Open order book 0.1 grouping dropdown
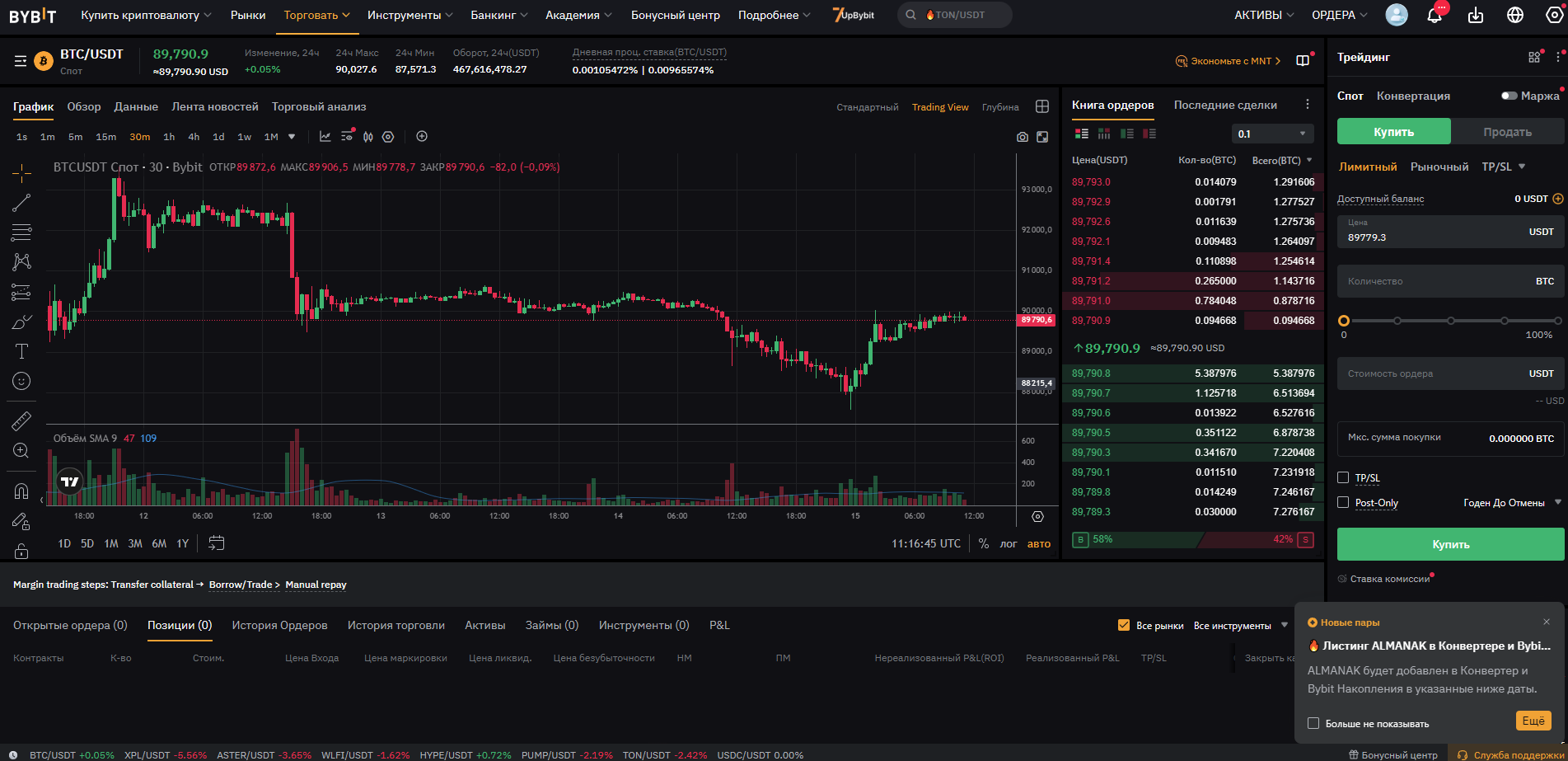This screenshot has width=1568, height=761. click(x=1272, y=134)
